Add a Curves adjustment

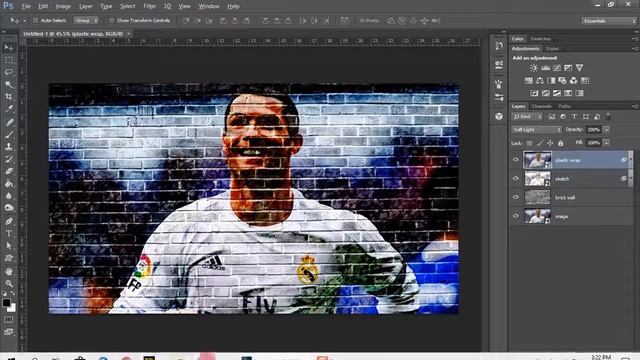pos(557,68)
